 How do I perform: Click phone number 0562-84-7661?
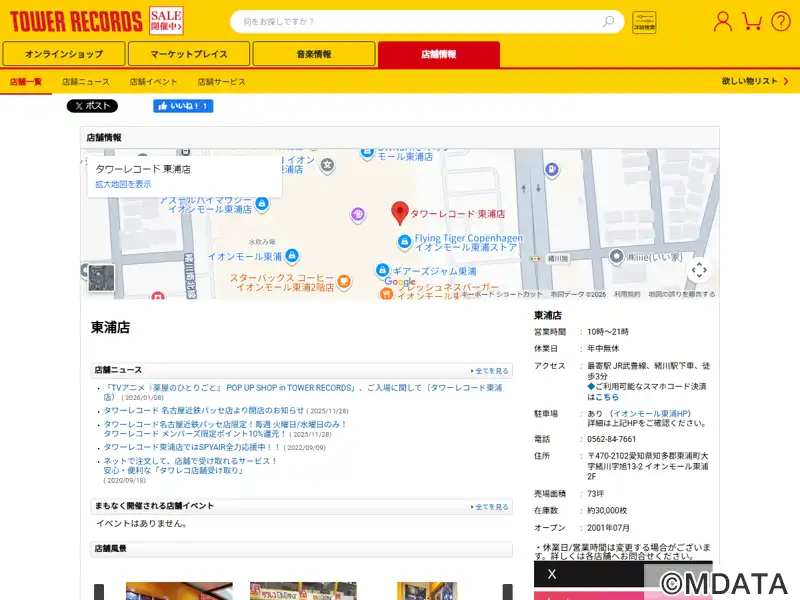(611, 439)
